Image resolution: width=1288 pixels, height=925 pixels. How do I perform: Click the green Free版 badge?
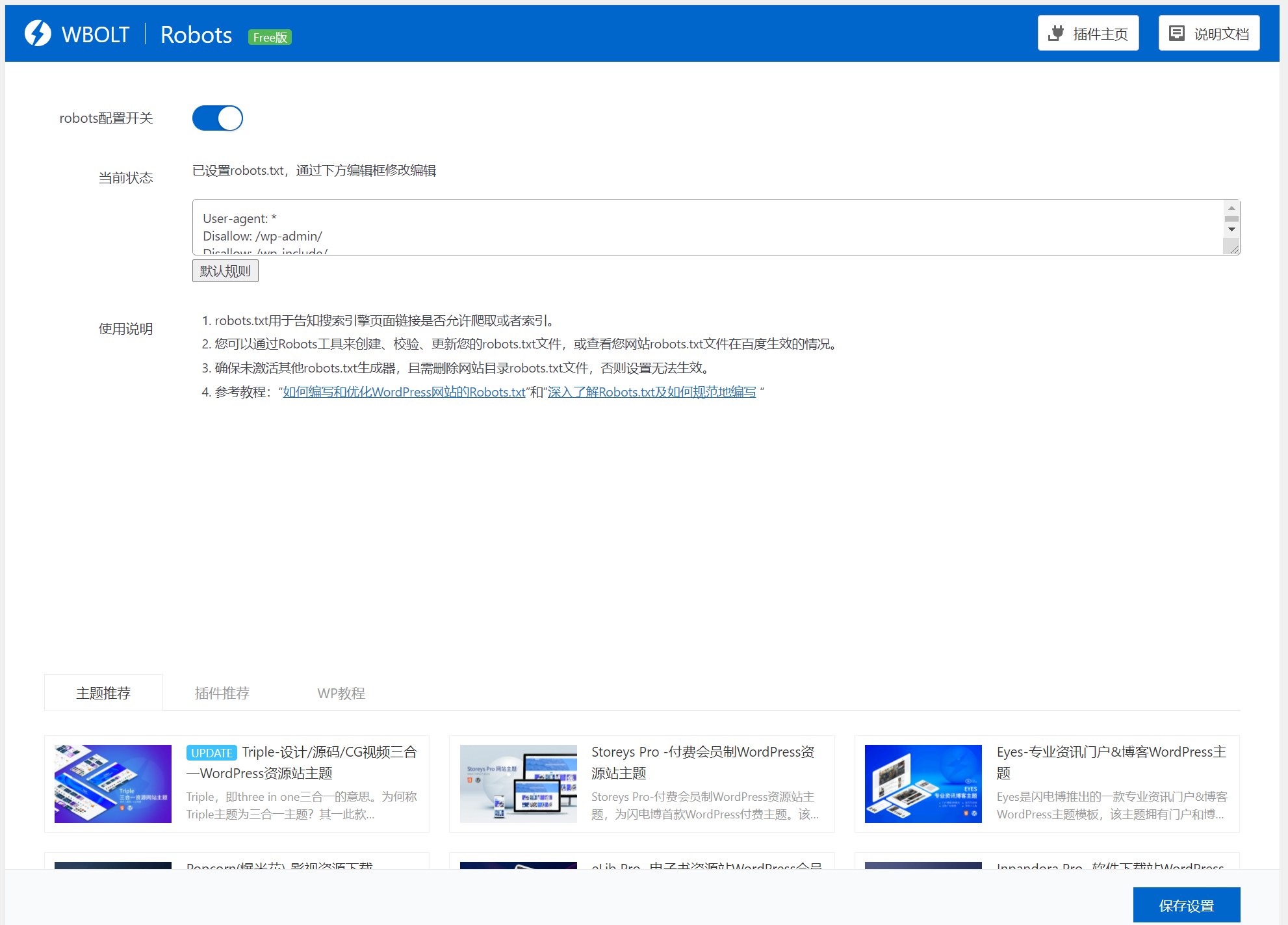[270, 38]
